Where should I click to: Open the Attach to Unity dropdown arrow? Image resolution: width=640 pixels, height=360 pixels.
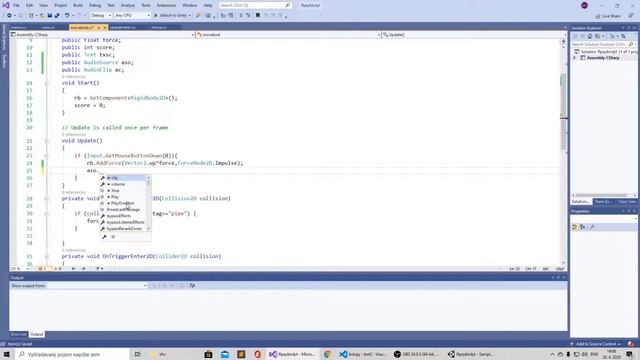[190, 16]
